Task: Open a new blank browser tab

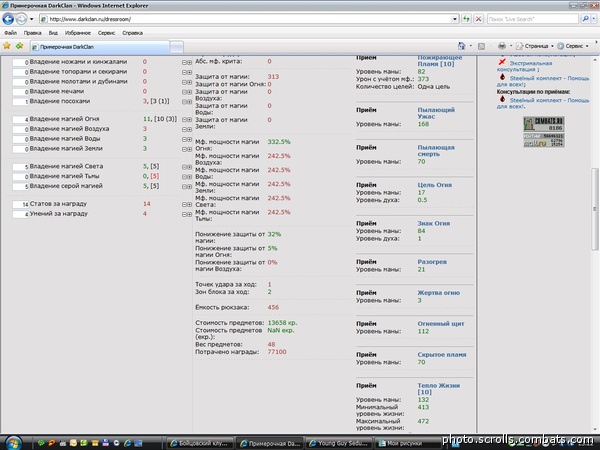Action: (176, 47)
